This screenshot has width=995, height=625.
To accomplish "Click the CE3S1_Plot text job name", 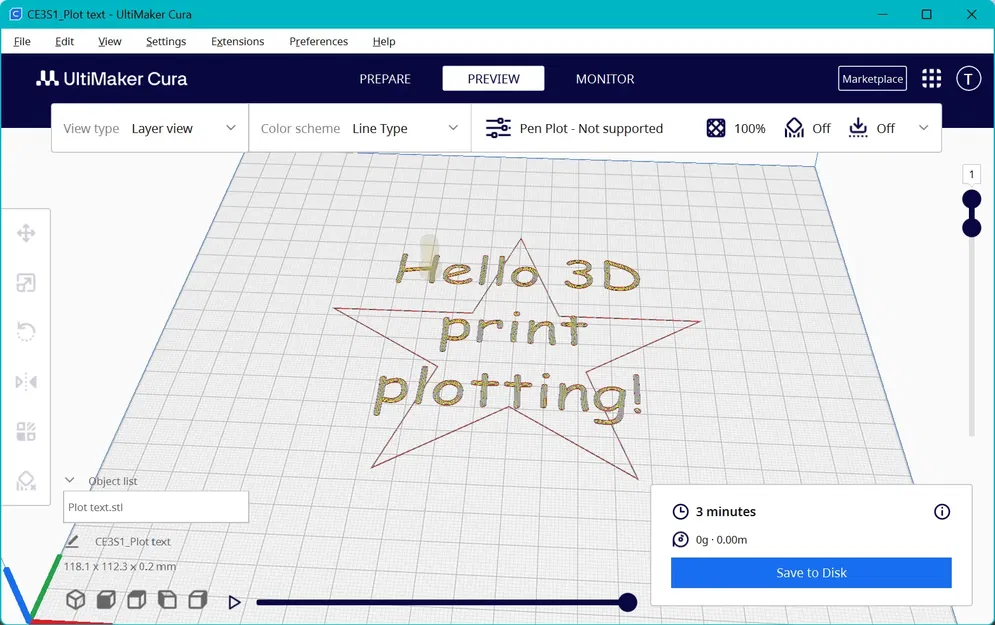I will point(133,541).
